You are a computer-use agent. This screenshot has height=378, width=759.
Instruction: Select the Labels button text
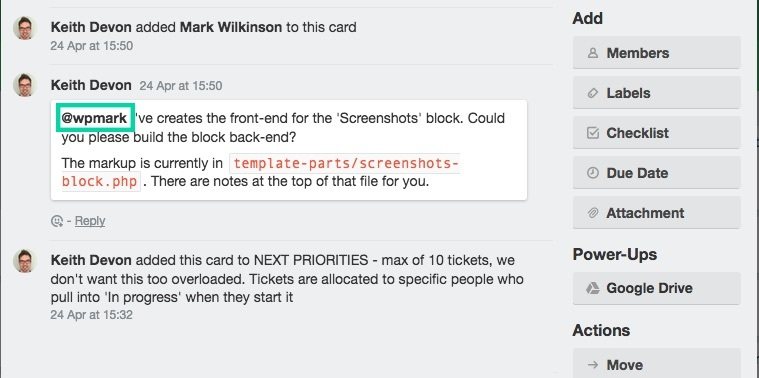(x=628, y=93)
